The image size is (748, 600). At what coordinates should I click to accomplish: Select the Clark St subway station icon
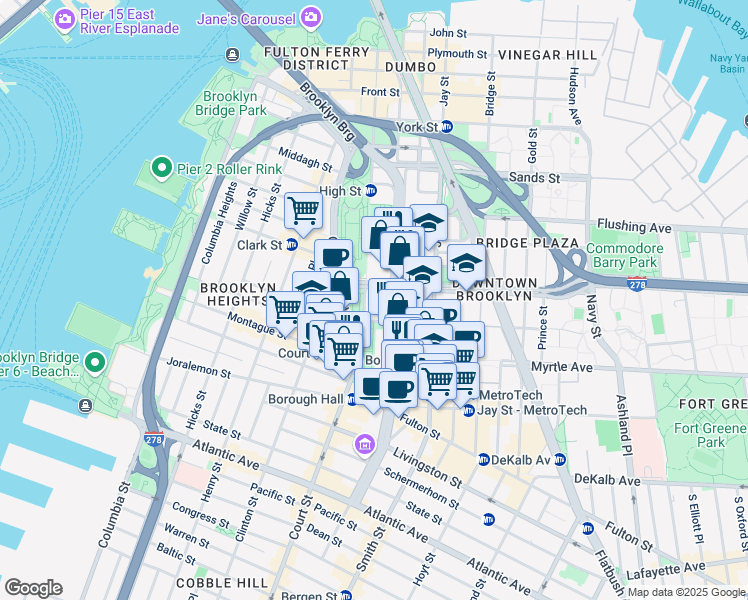click(x=292, y=245)
